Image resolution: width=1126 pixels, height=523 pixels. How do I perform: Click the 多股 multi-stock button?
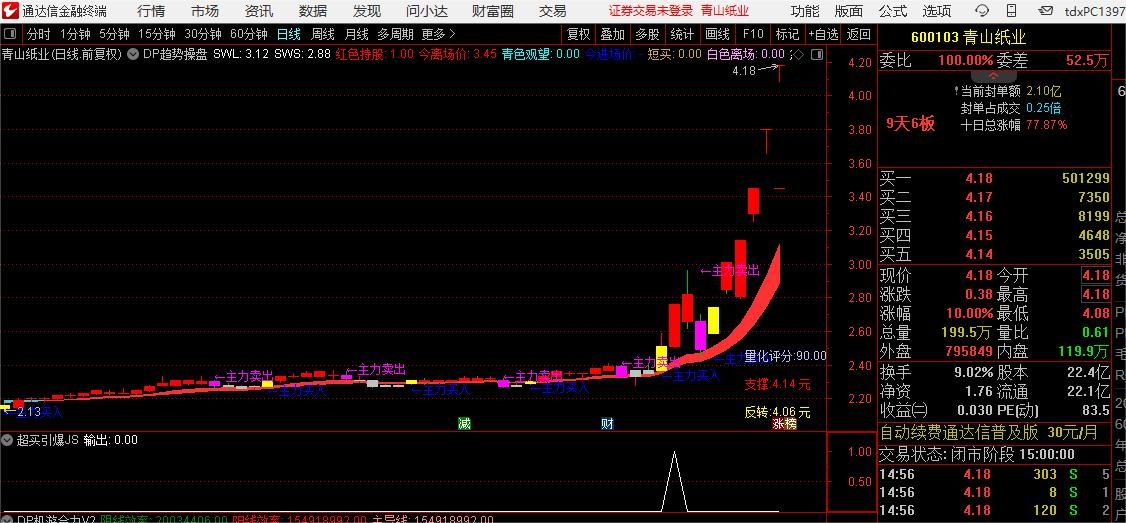tap(647, 34)
